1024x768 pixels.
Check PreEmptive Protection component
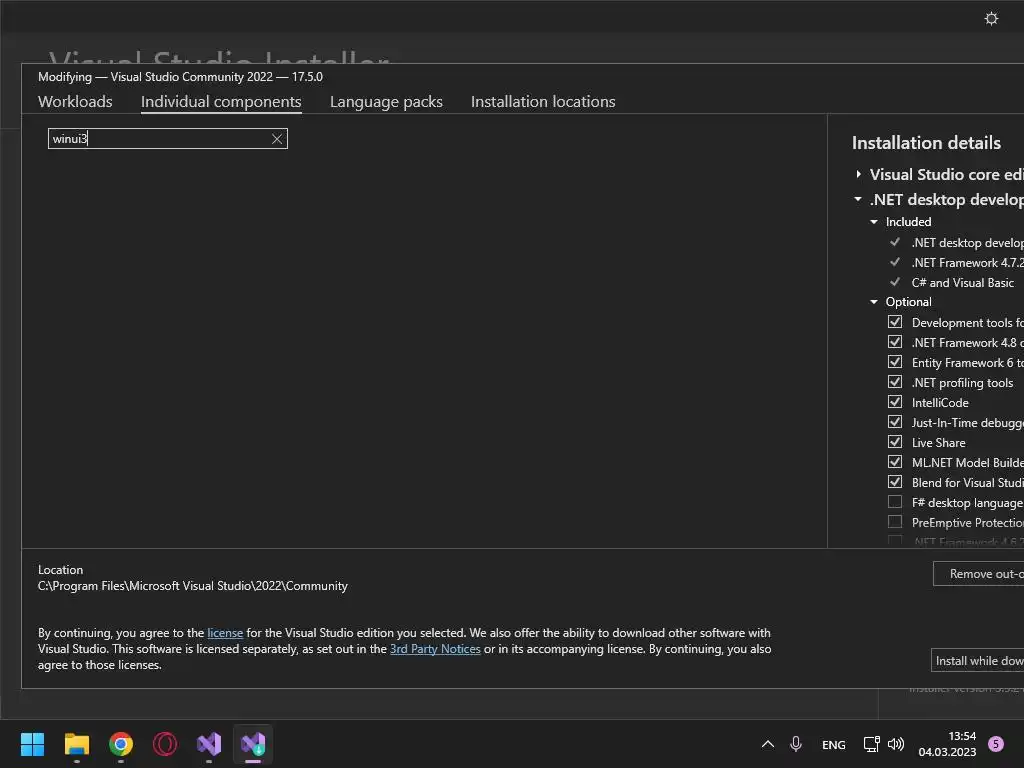click(895, 522)
